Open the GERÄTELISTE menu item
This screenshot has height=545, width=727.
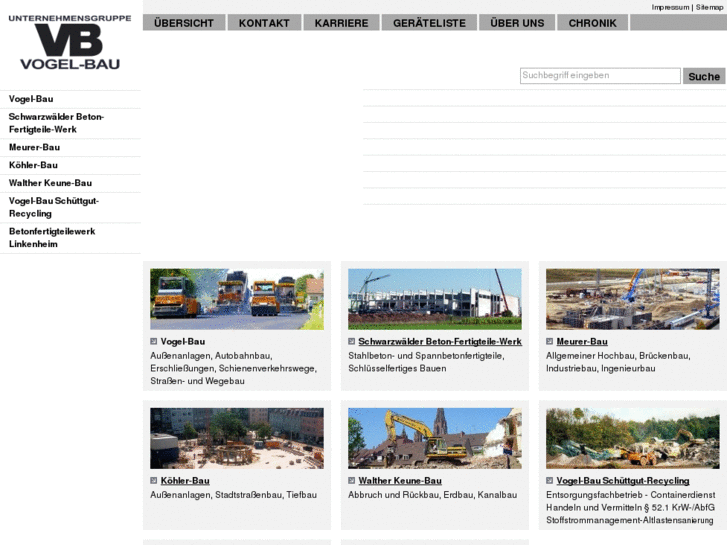click(x=429, y=23)
